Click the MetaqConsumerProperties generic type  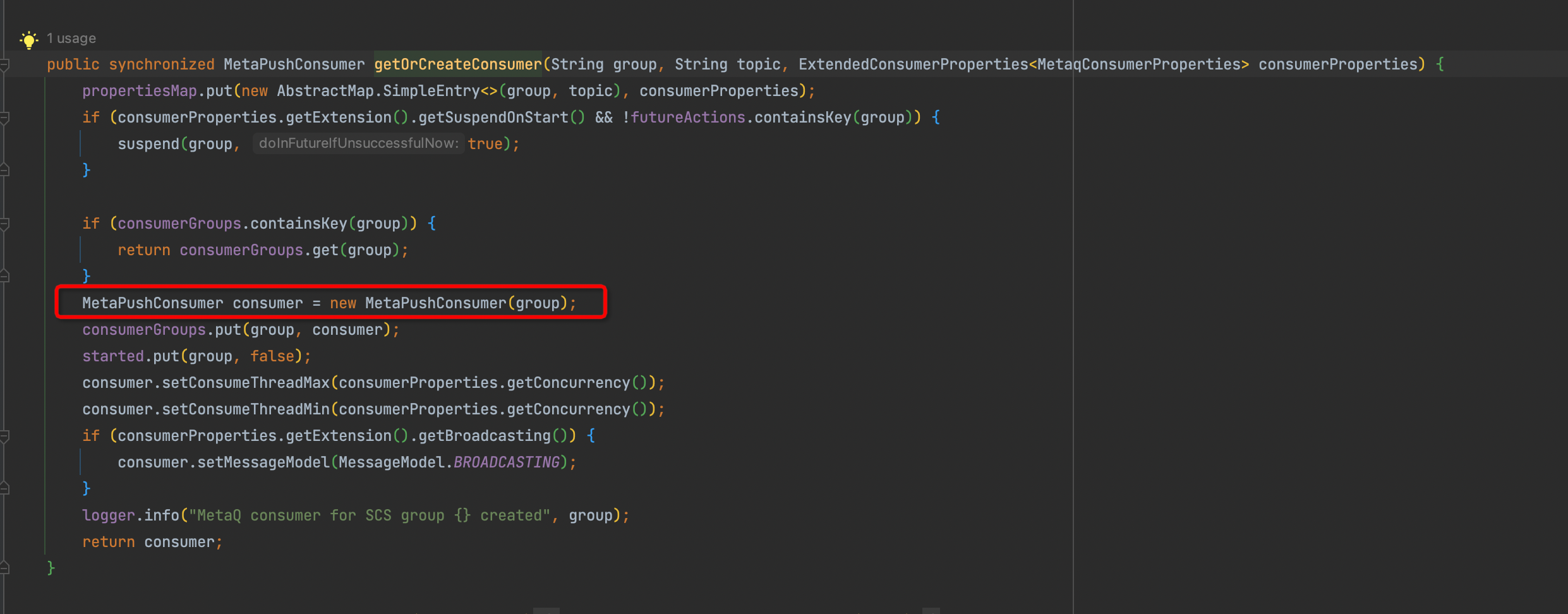pyautogui.click(x=1138, y=64)
